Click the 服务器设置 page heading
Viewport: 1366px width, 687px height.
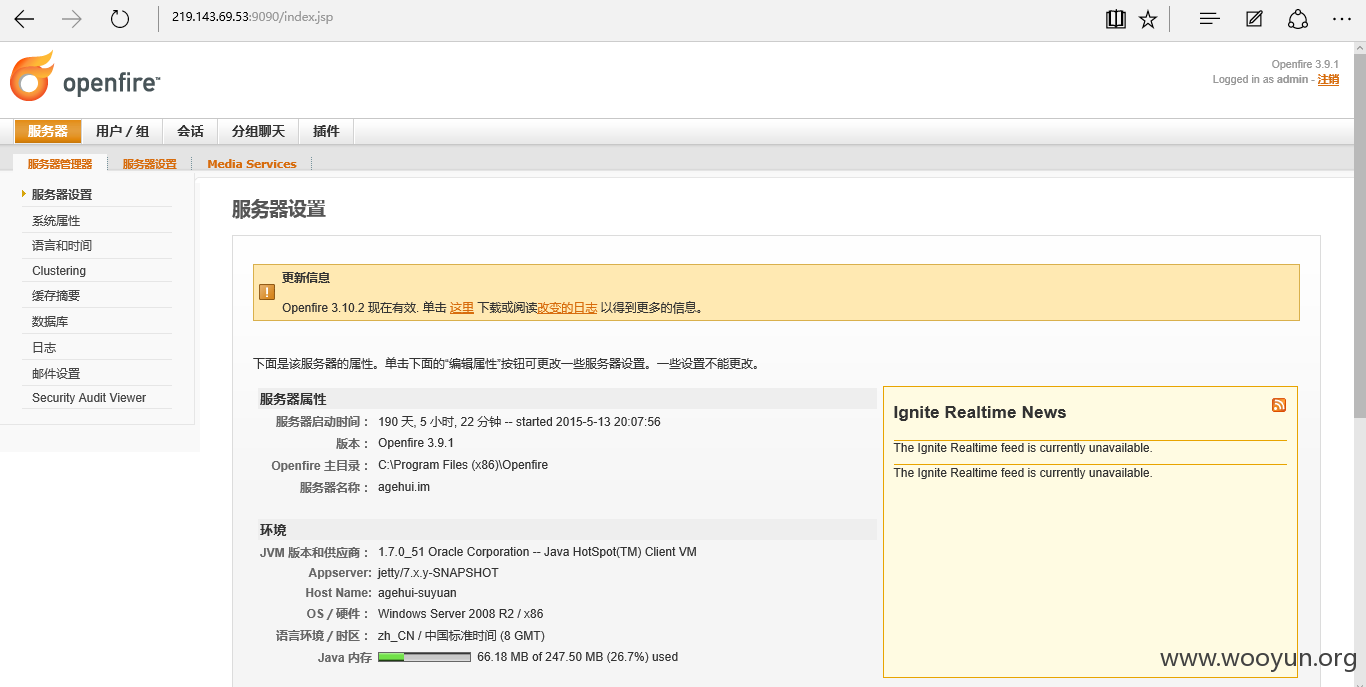[x=279, y=210]
